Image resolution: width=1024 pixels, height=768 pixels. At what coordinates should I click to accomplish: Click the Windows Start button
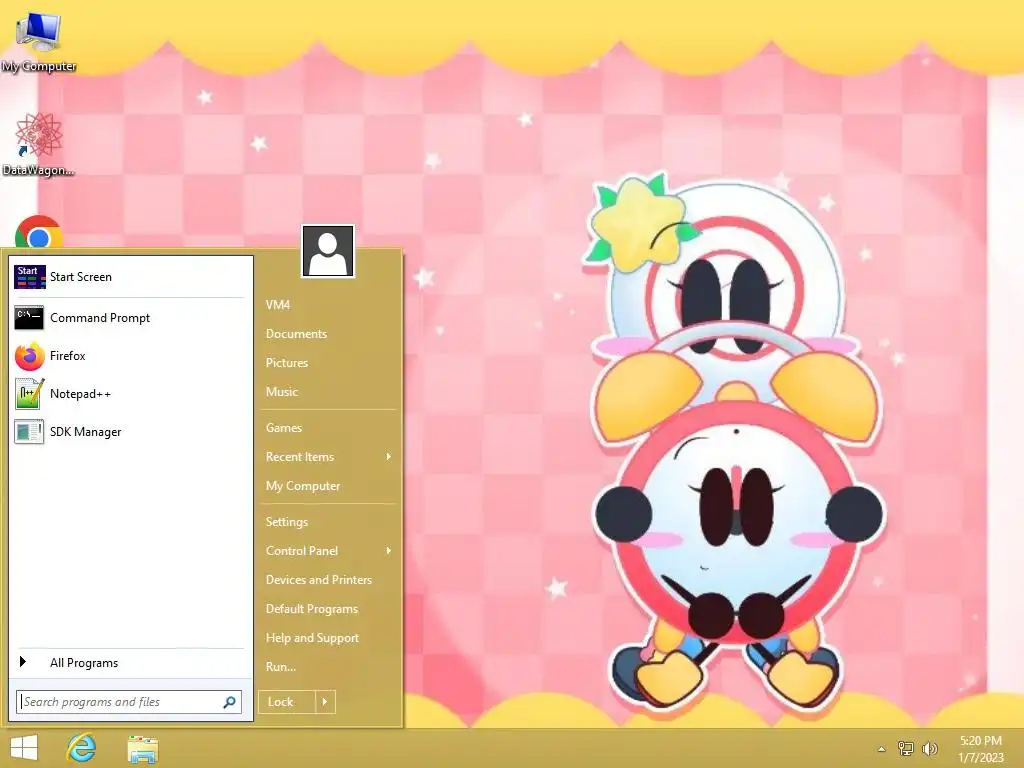pos(24,748)
